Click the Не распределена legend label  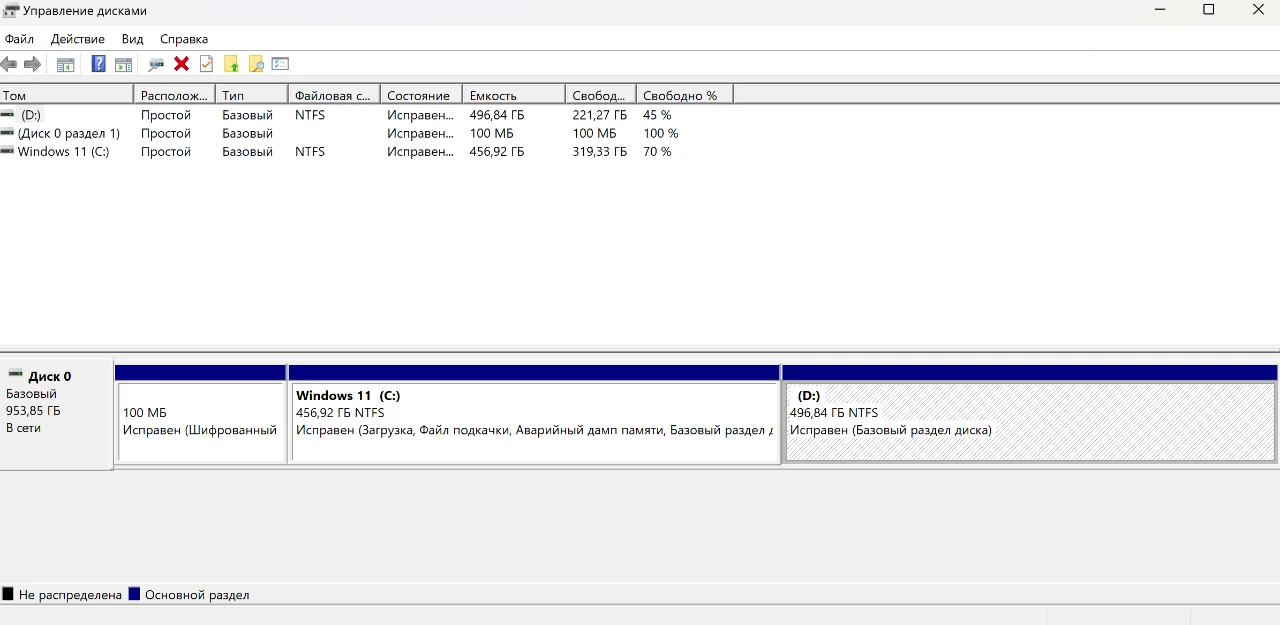tap(70, 594)
